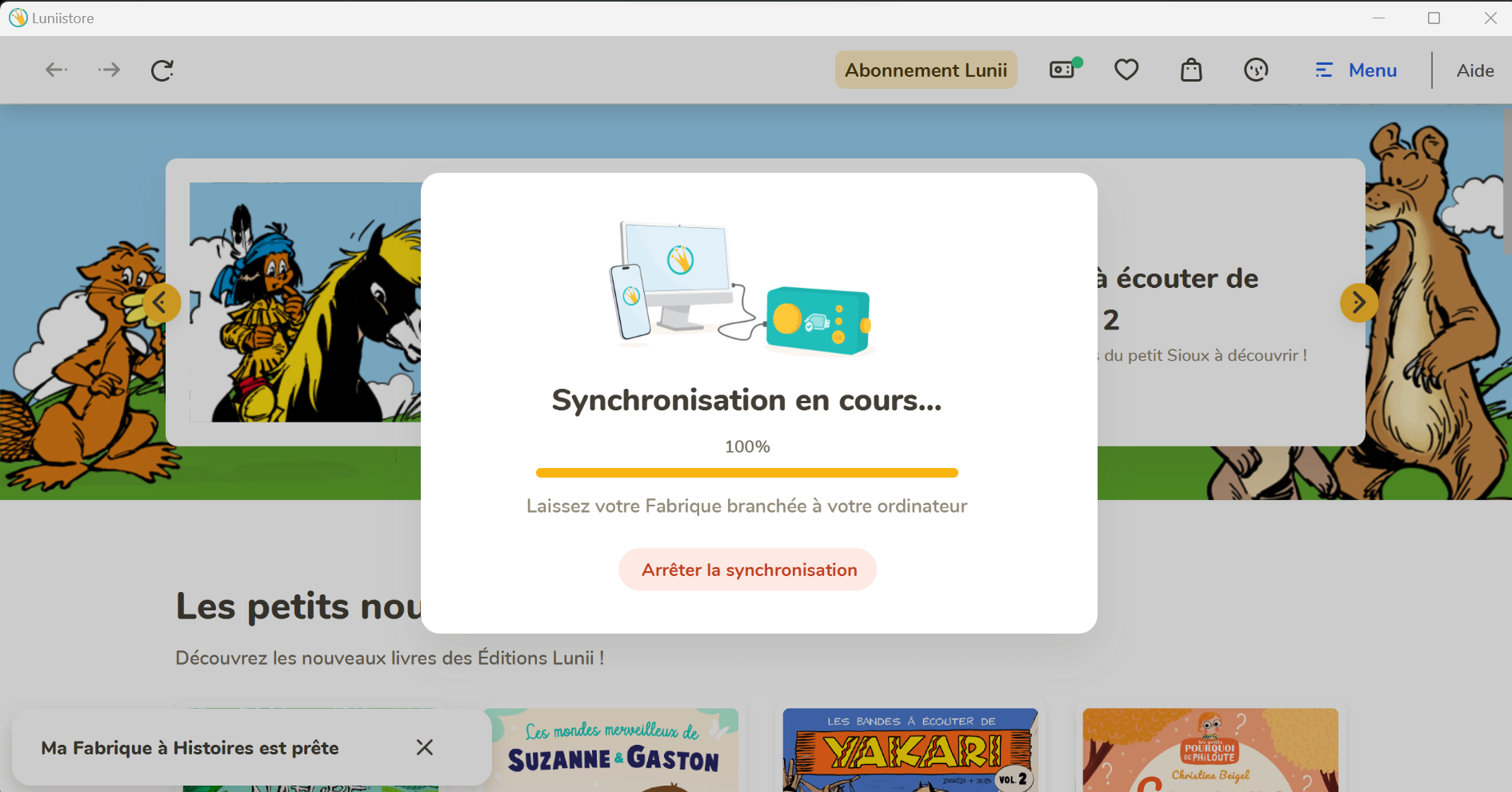Open the connected device storyteller icon
The width and height of the screenshot is (1512, 792).
click(x=1065, y=70)
